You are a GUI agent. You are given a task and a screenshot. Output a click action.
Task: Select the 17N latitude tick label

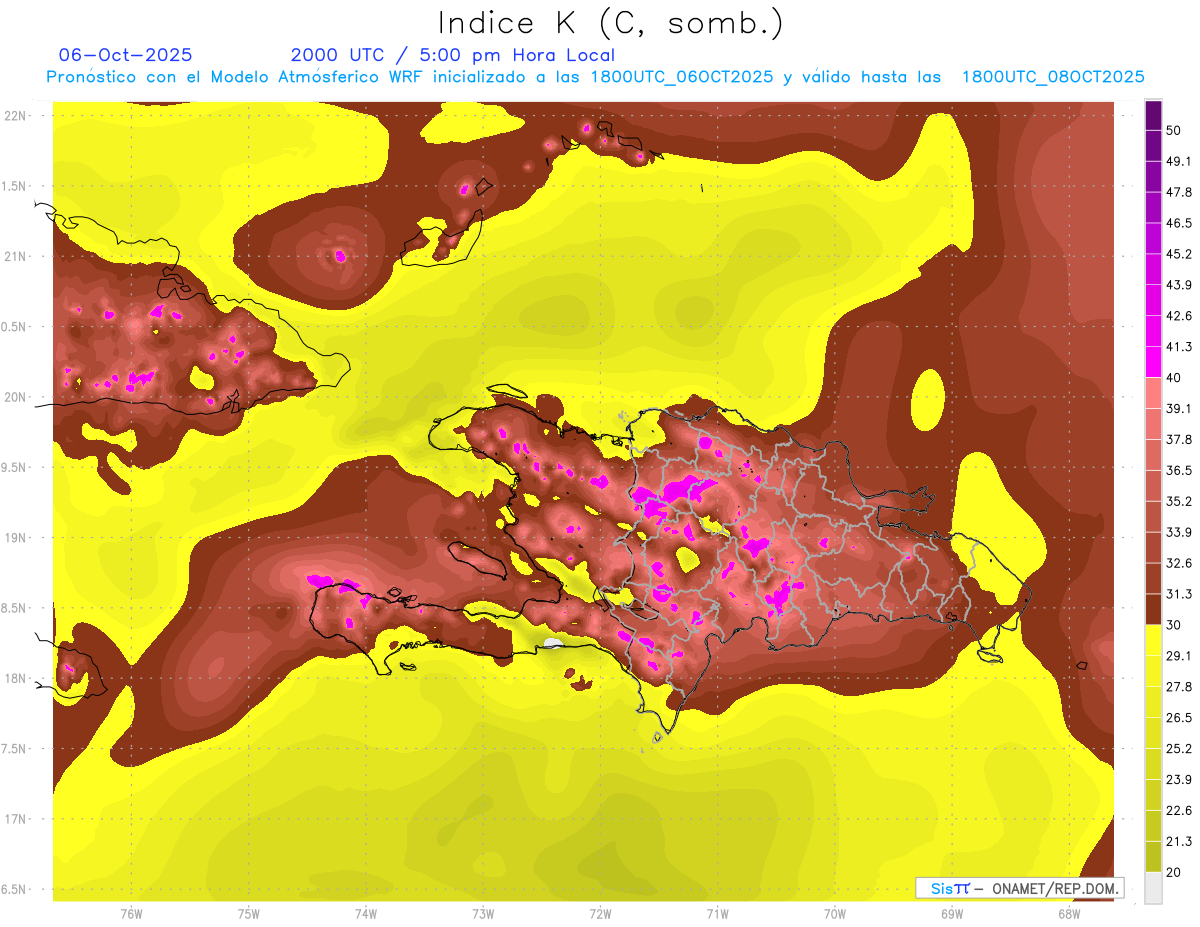coord(16,819)
